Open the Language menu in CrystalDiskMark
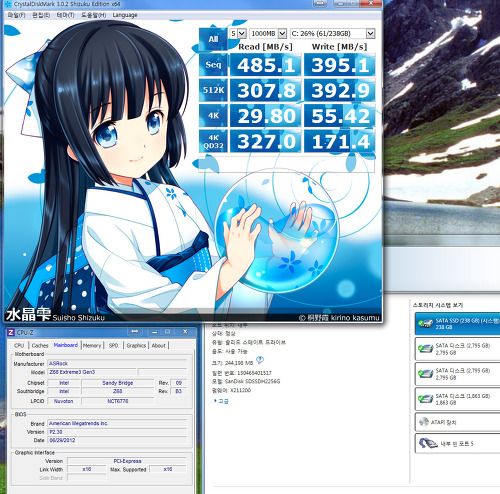500x494 pixels. point(125,15)
